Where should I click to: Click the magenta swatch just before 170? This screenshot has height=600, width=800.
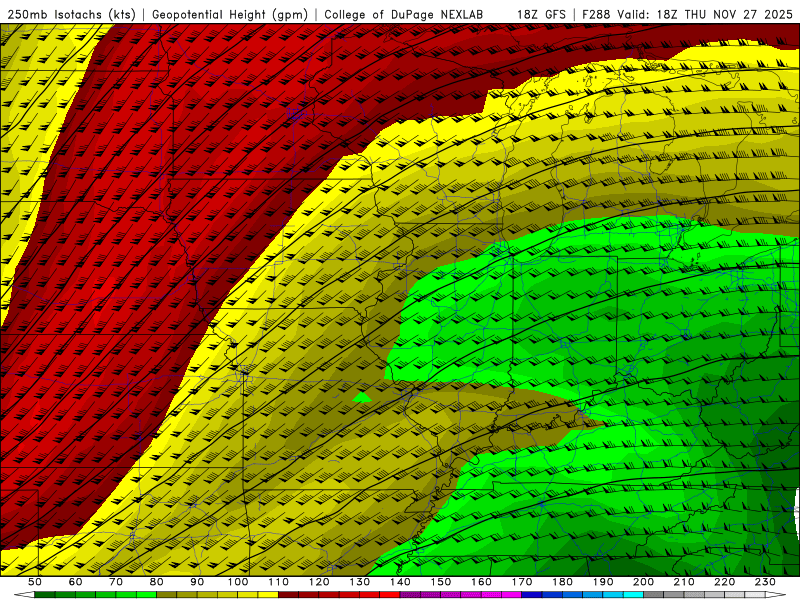511,594
